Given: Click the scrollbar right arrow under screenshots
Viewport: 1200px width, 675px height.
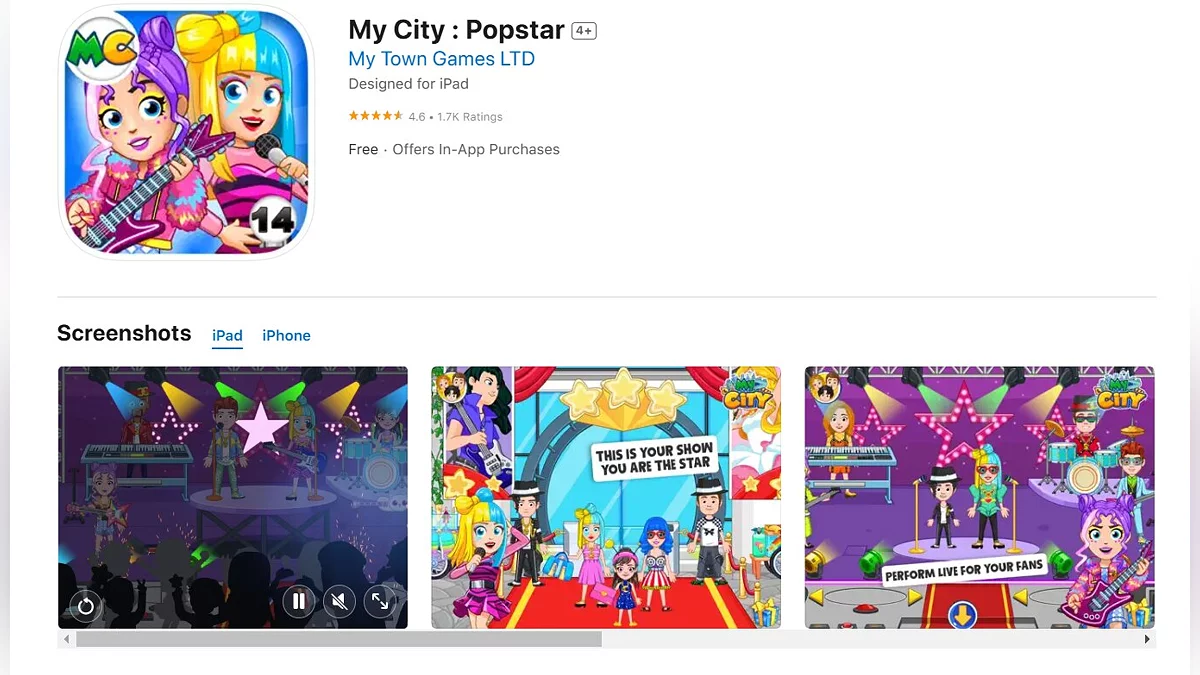Looking at the screenshot, I should pos(1147,639).
